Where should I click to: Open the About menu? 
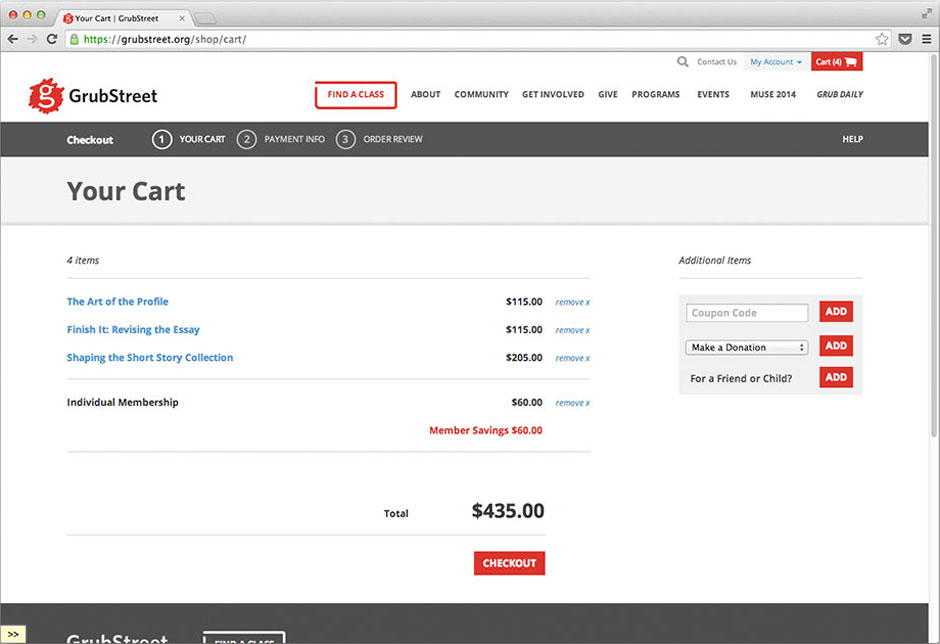pos(426,95)
